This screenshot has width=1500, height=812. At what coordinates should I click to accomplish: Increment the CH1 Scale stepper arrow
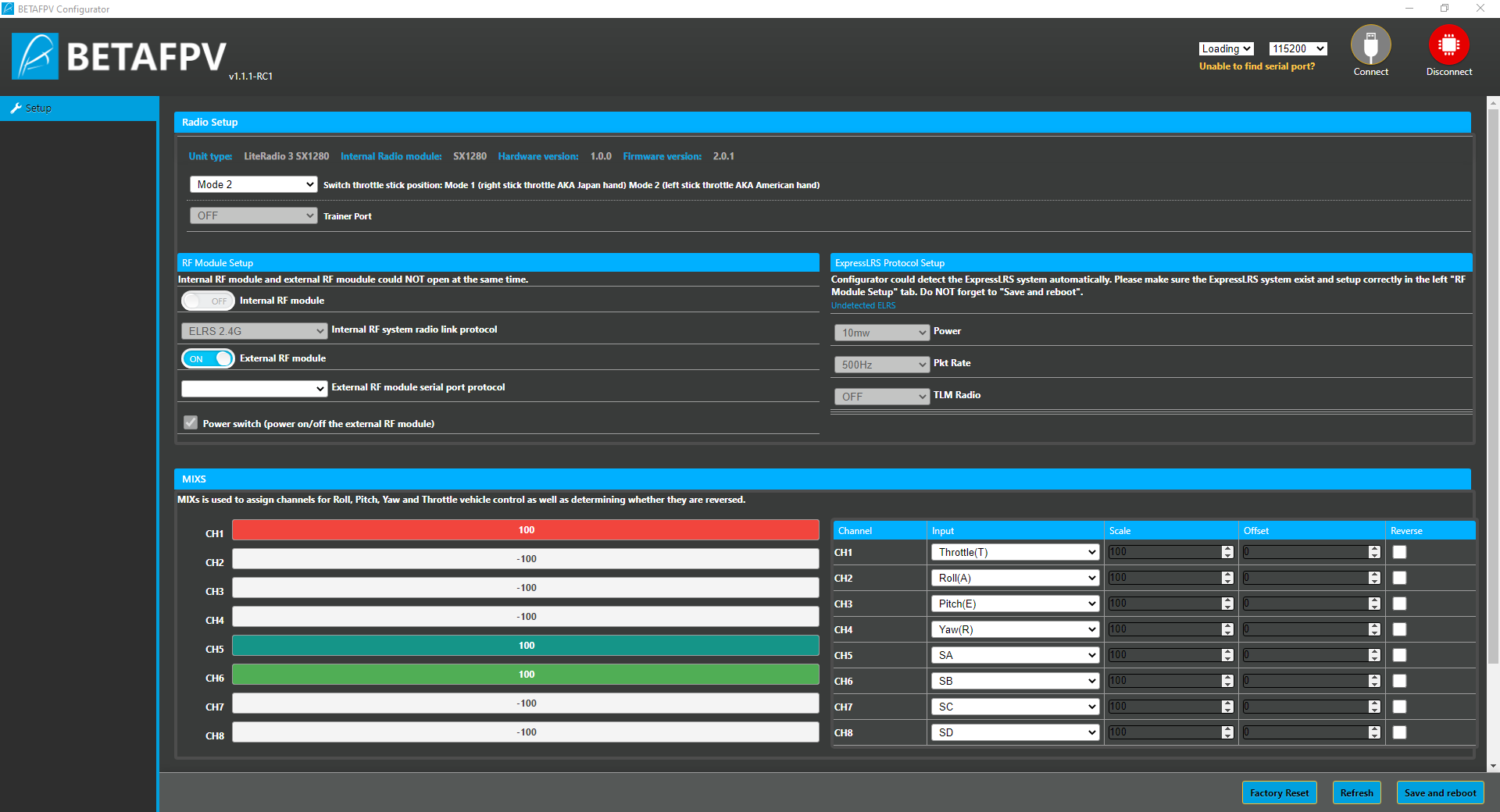1227,549
